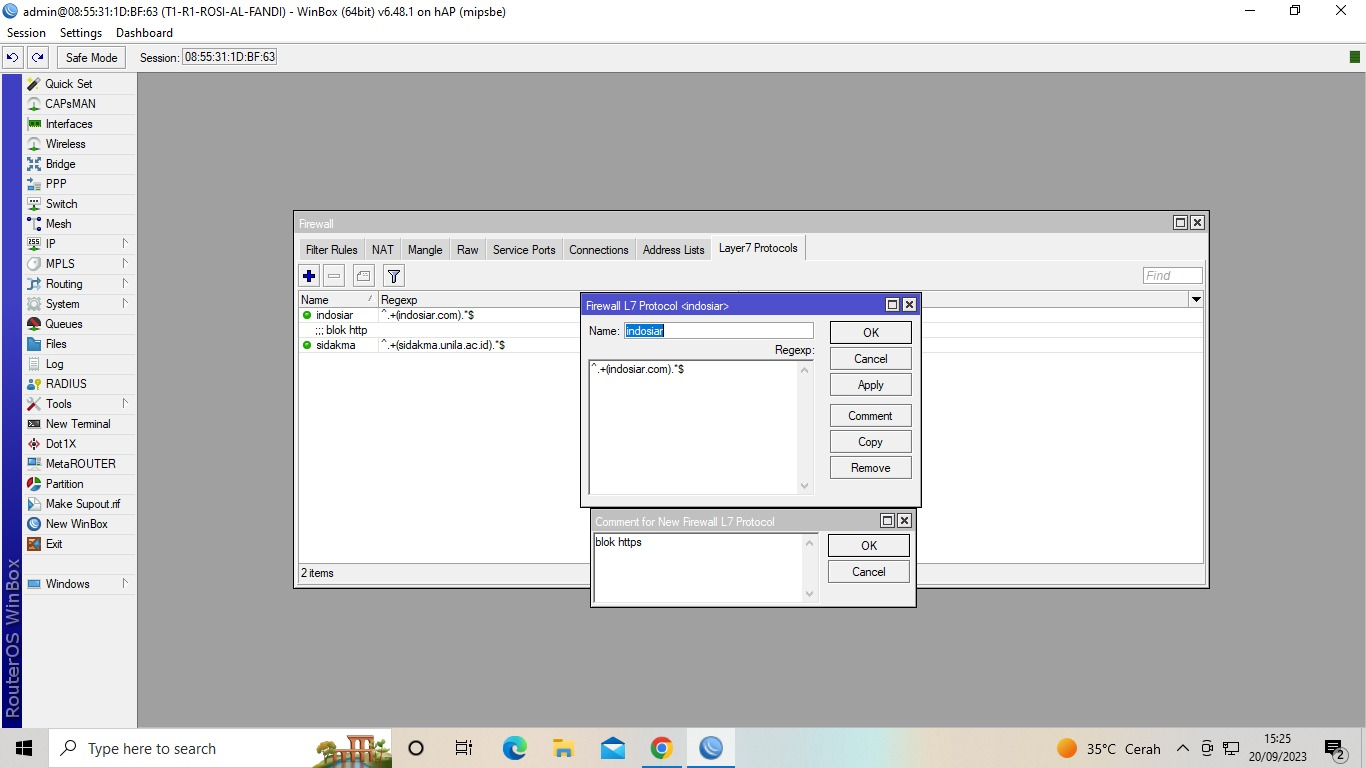Click OK in the L7 Protocol dialog
The image size is (1366, 768).
[870, 333]
